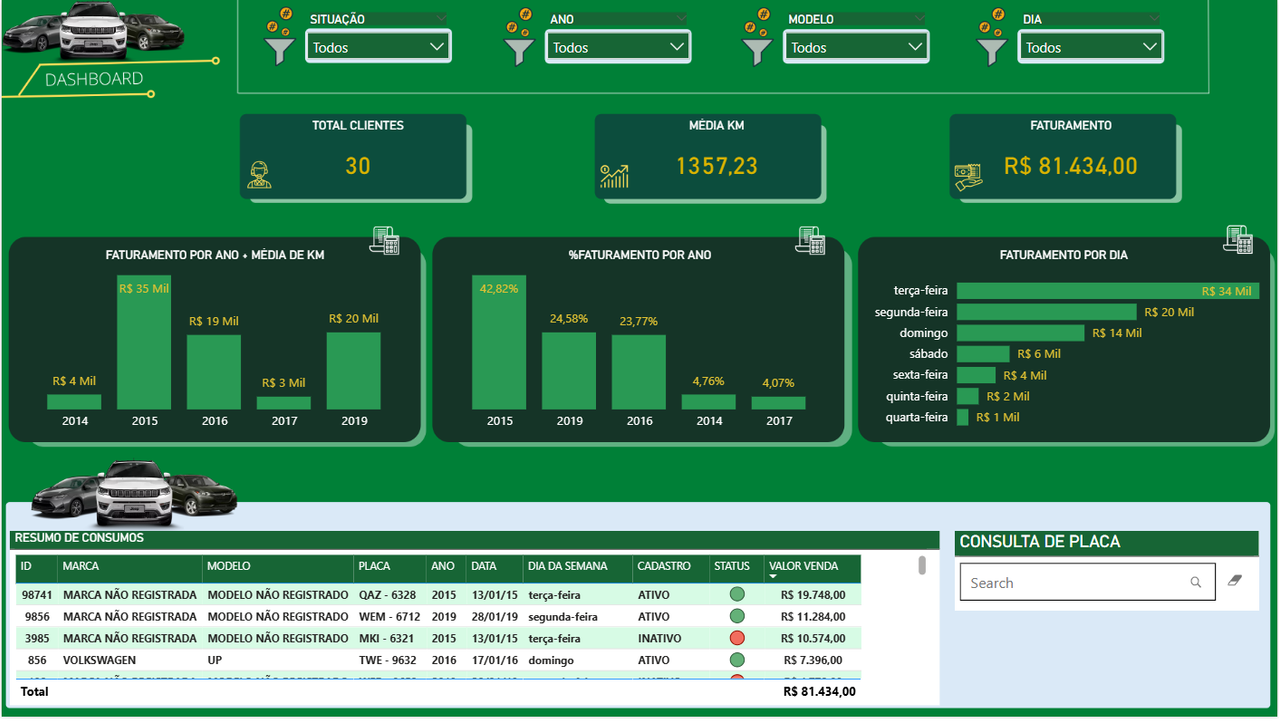Open the DIA dropdown showing Todos

pos(1091,47)
